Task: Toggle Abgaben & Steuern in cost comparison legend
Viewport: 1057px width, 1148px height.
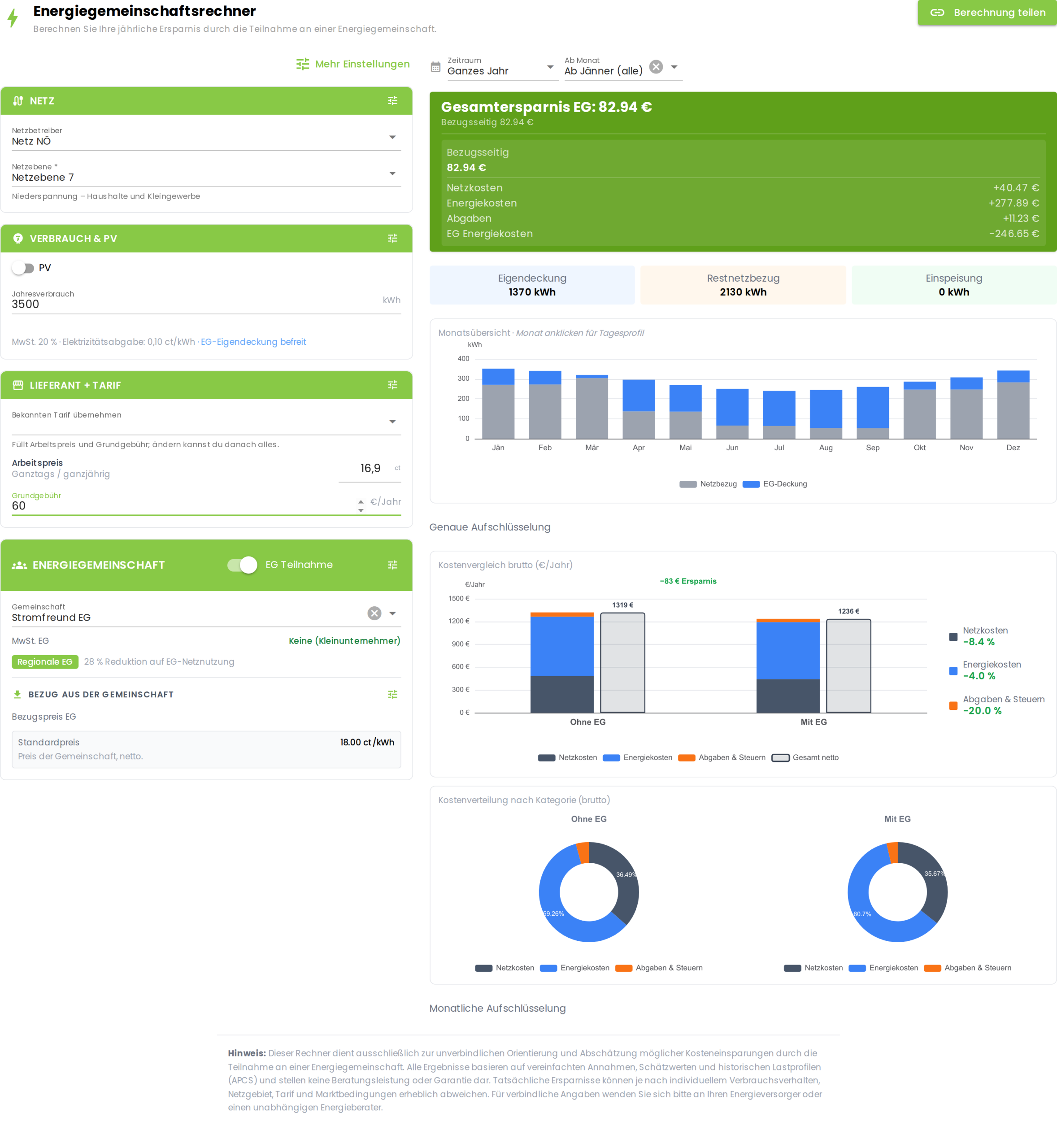Action: click(x=721, y=758)
